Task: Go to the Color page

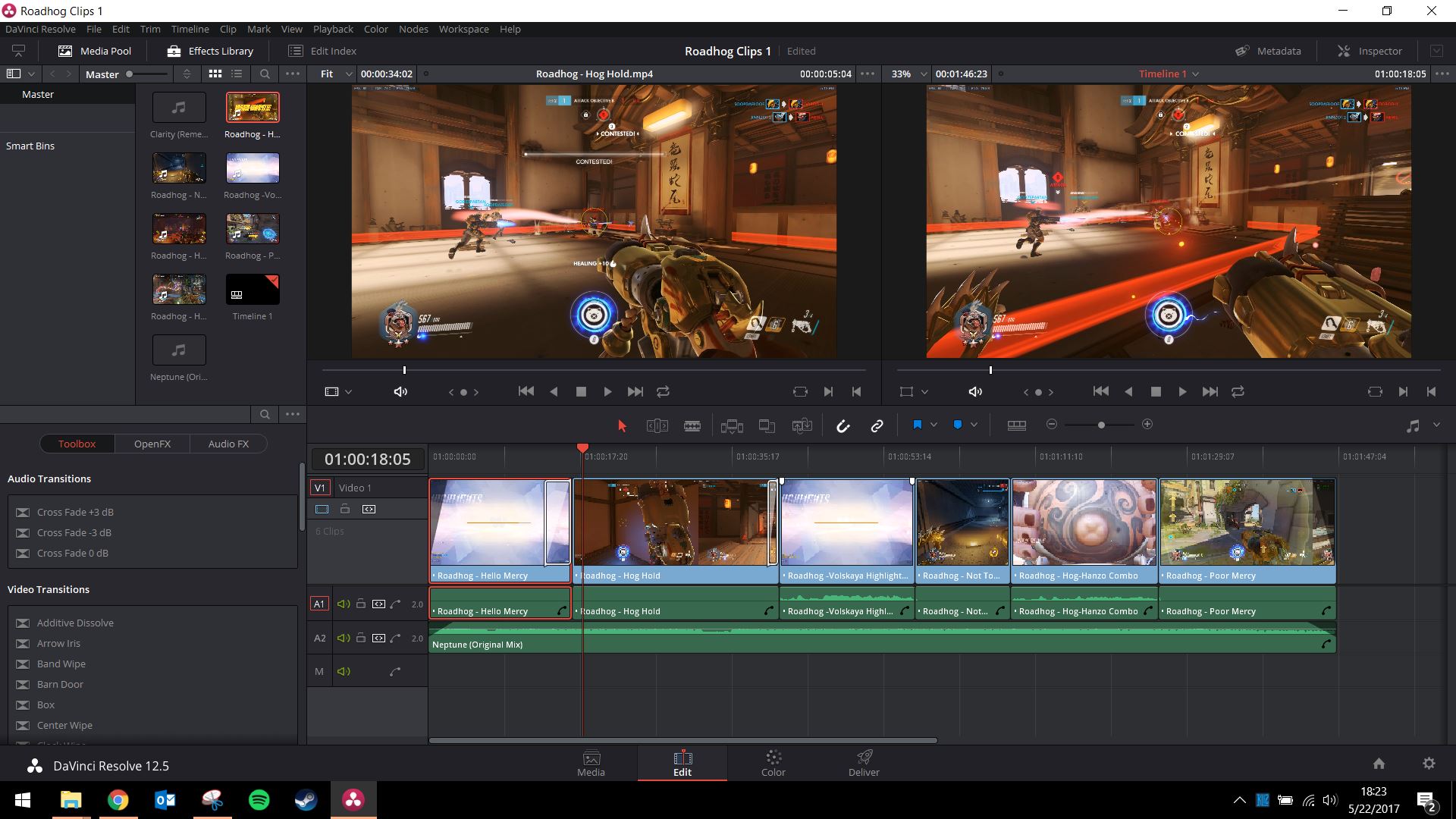Action: point(773,763)
